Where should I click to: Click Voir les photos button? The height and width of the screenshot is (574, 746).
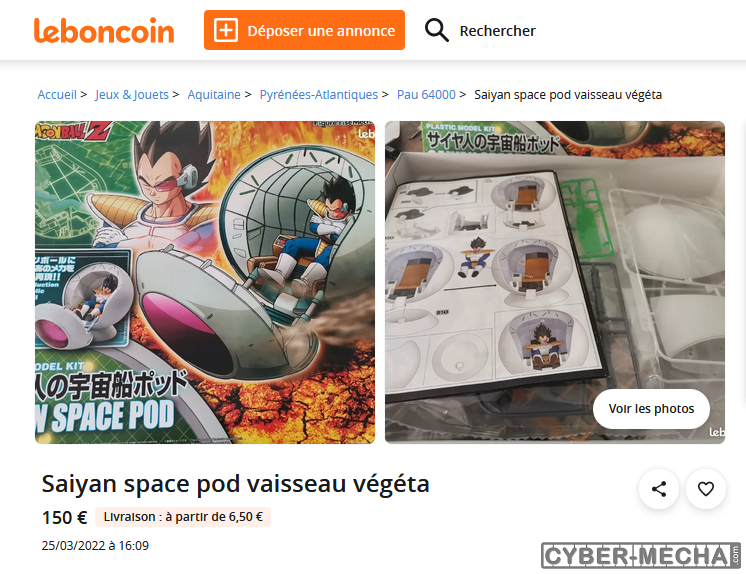point(651,409)
